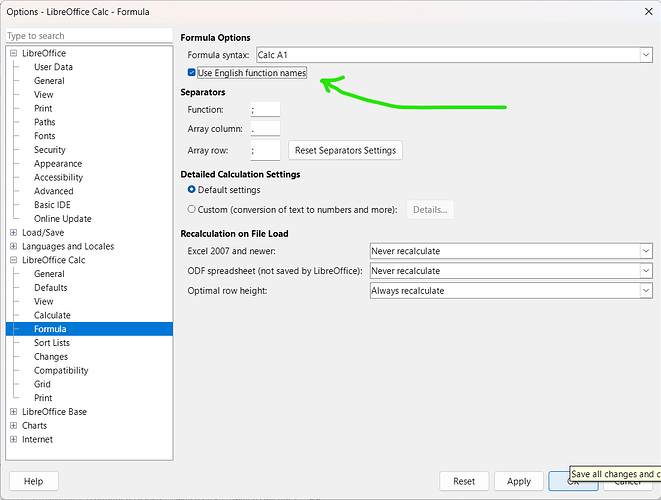This screenshot has height=500, width=661.
Task: Click the Array column separator field
Action: pos(265,129)
